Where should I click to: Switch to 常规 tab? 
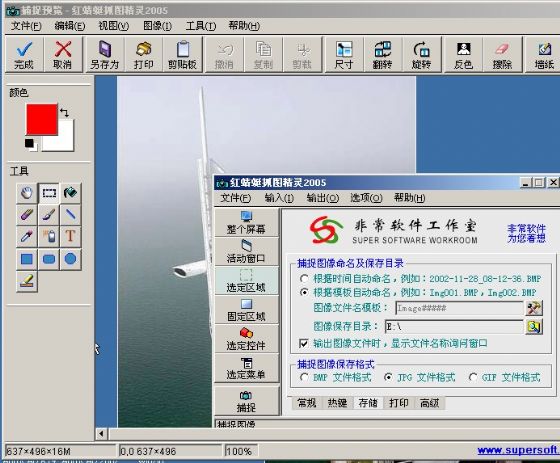[307, 403]
